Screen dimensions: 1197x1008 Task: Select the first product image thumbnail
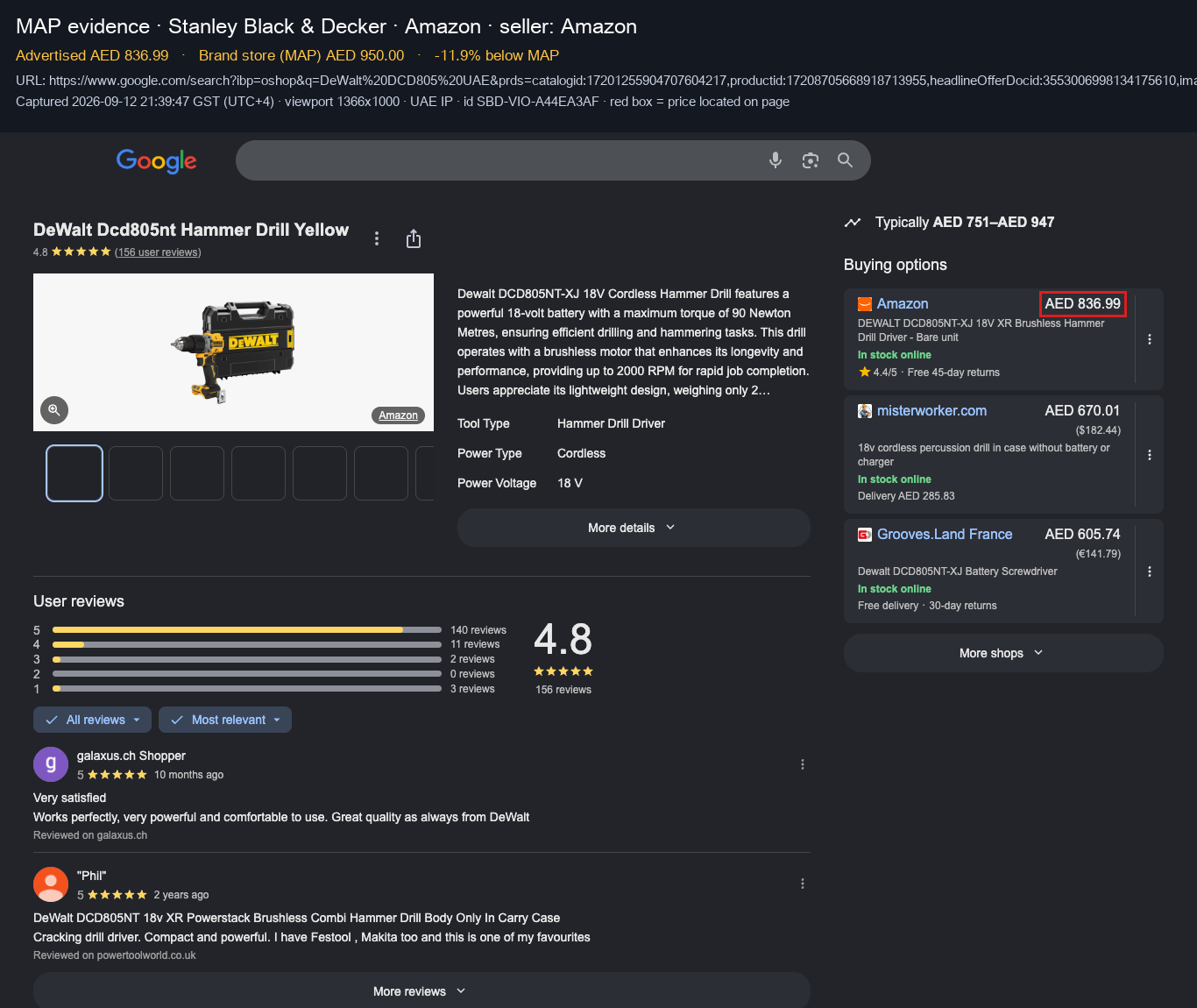tap(74, 473)
